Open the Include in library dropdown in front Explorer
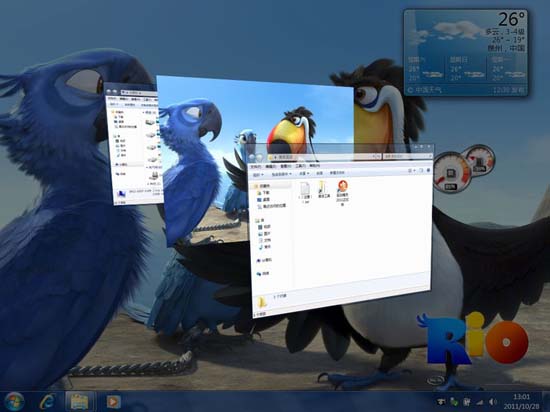Image resolution: width=550 pixels, height=412 pixels. point(282,174)
